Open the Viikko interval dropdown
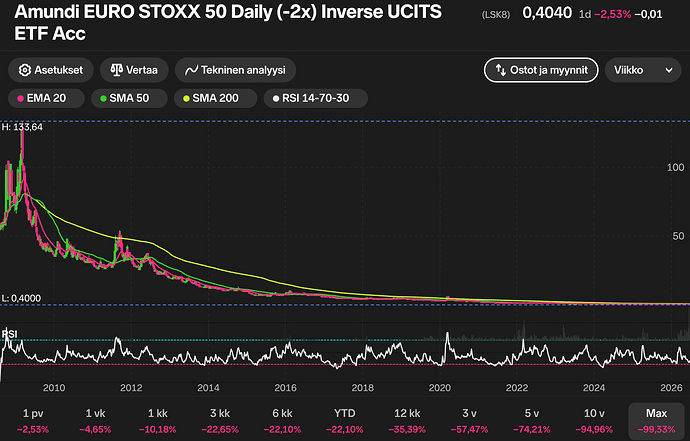690x441 pixels. click(x=643, y=70)
